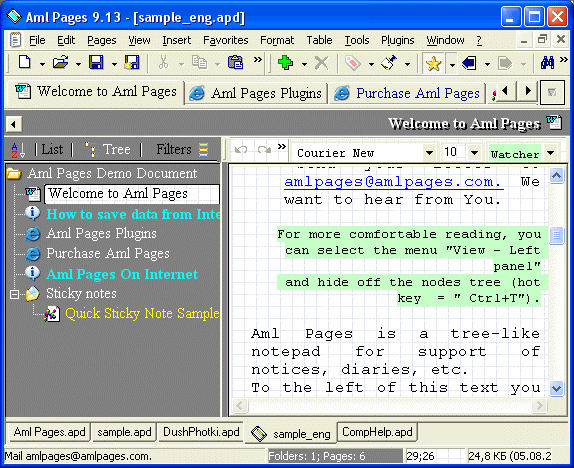
Task: Paste from the clipboard icon
Action: [235, 63]
